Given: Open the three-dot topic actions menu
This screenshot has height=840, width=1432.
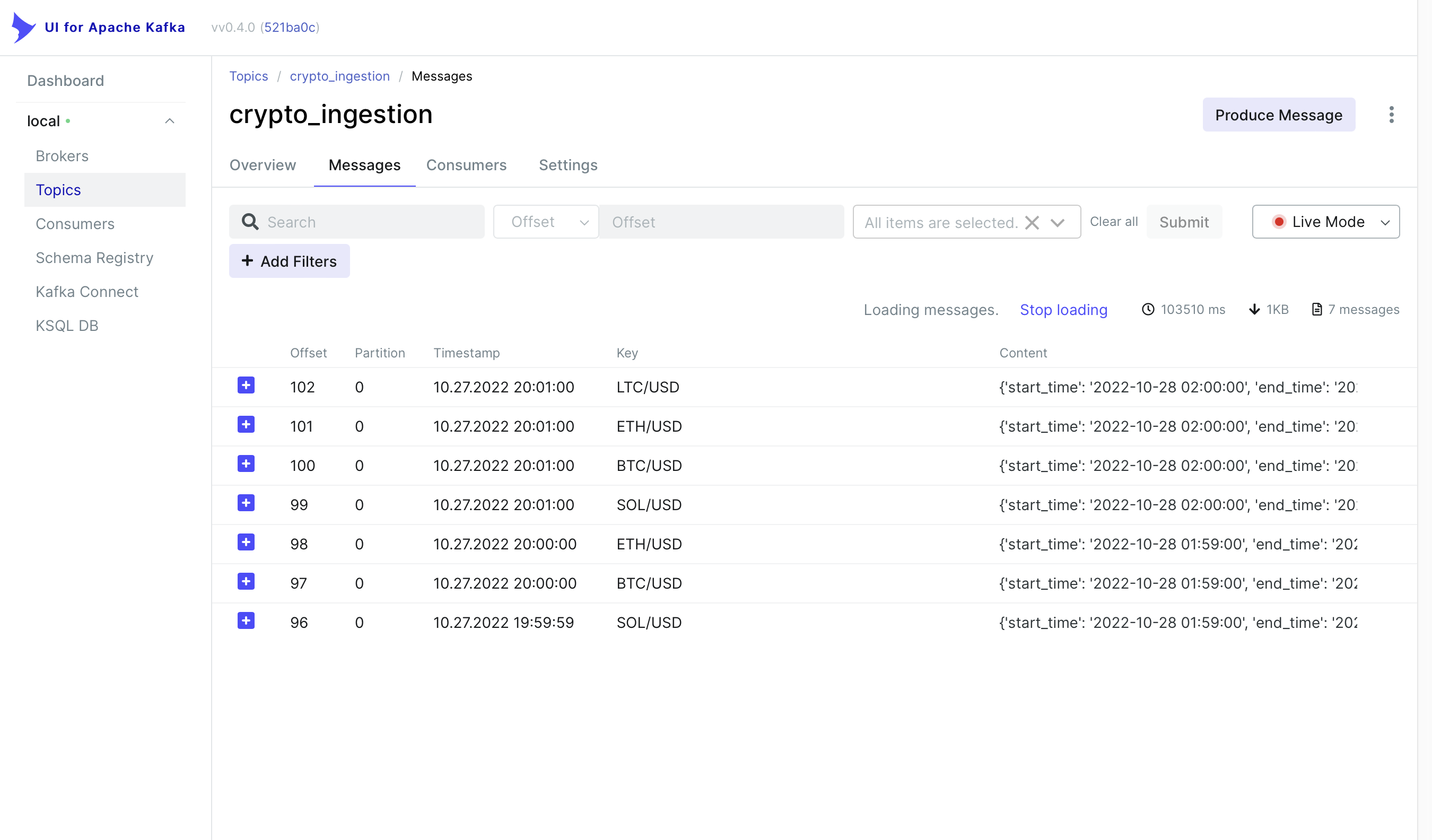Looking at the screenshot, I should (1391, 115).
